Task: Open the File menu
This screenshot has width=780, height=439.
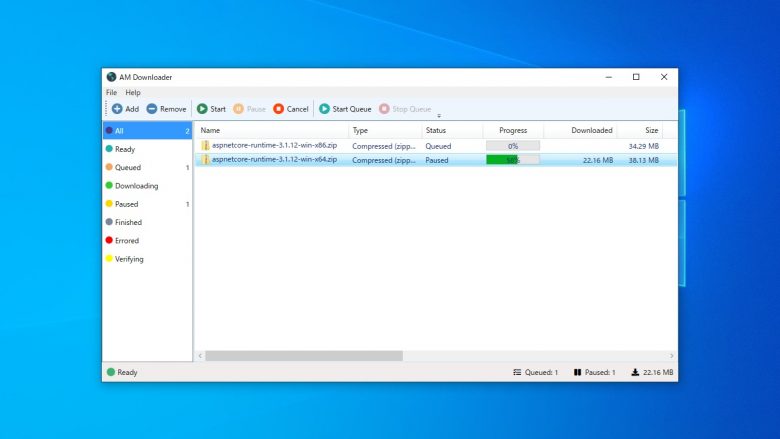Action: click(x=111, y=92)
